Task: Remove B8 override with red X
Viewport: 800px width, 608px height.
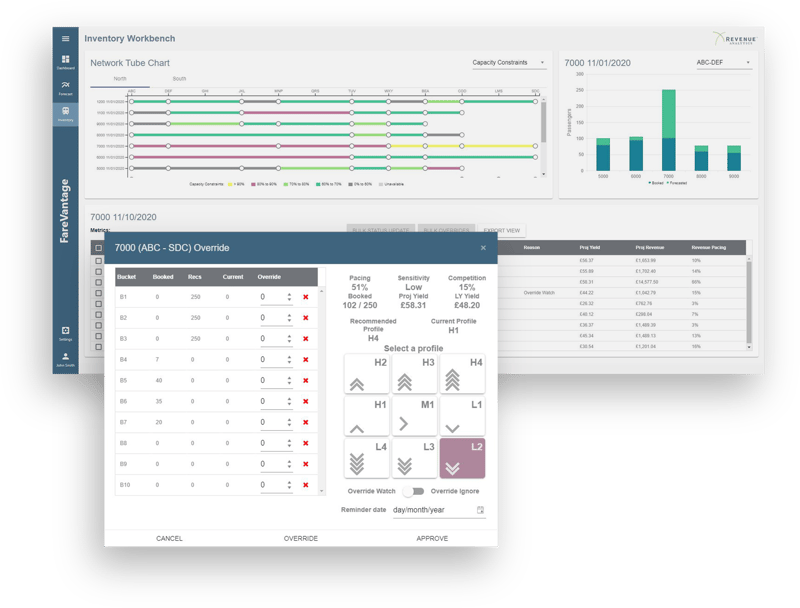Action: click(306, 443)
